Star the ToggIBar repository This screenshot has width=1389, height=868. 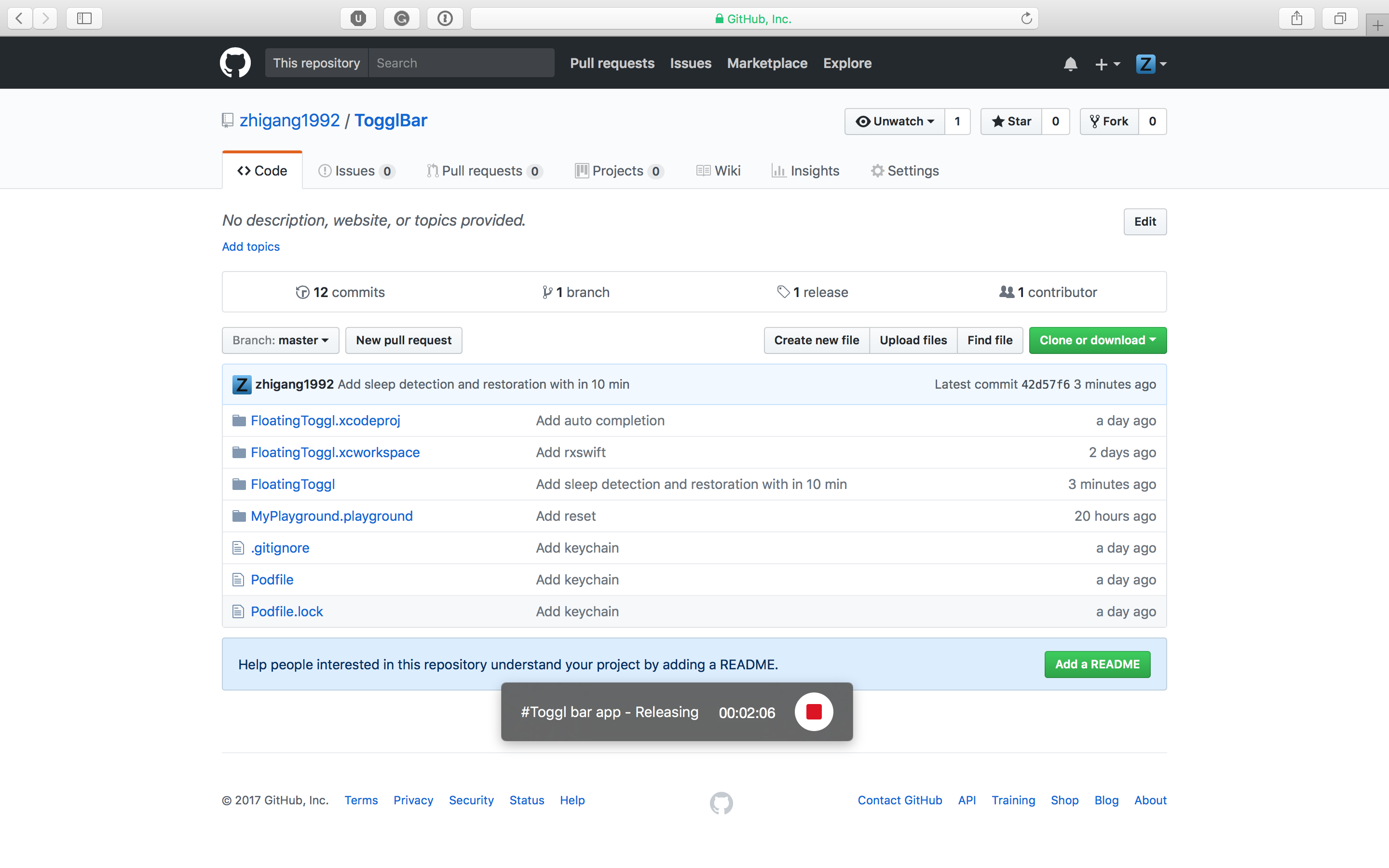1012,121
